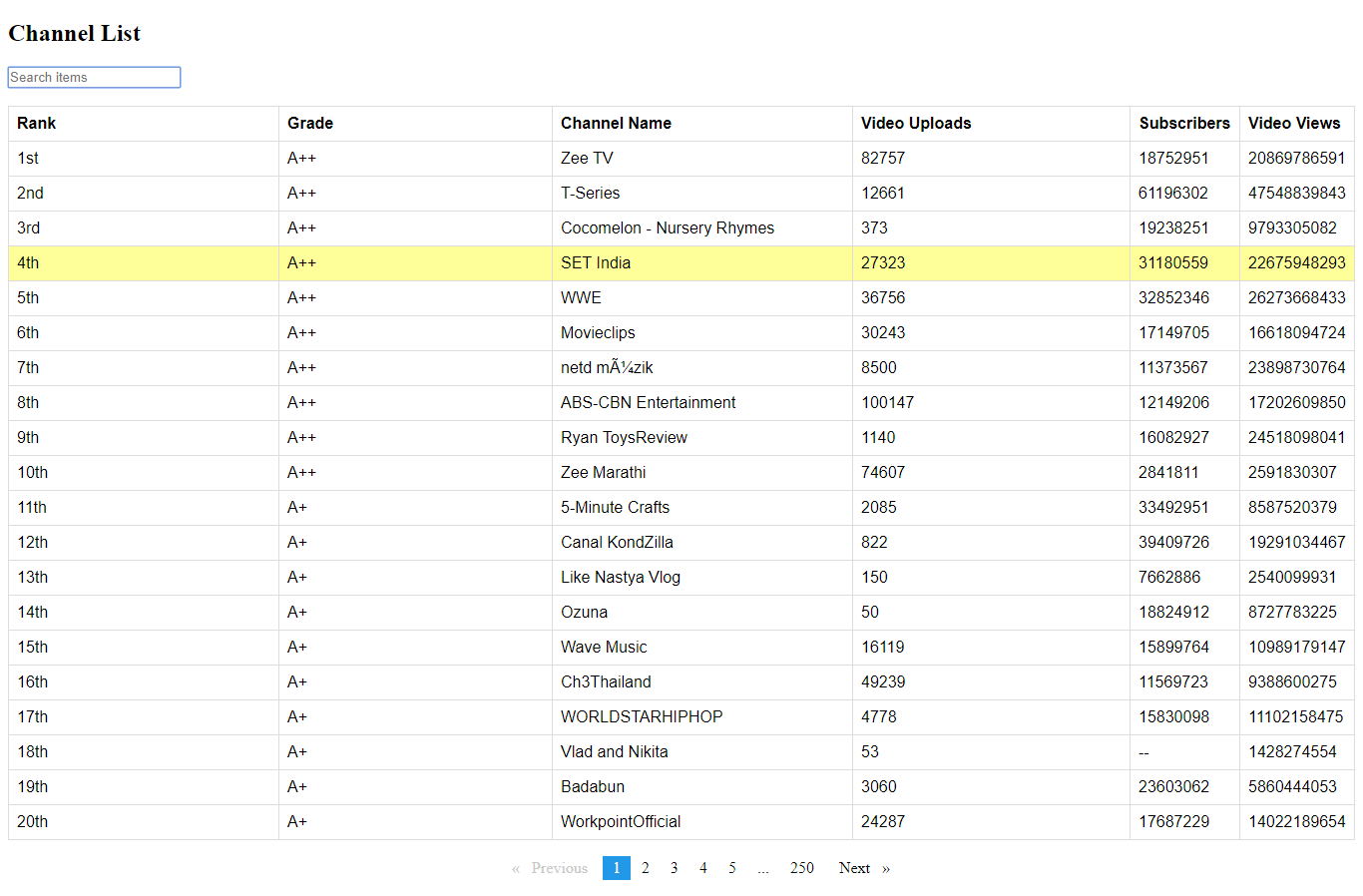Select the 20th rank cell
This screenshot has height=896, width=1363.
[144, 822]
